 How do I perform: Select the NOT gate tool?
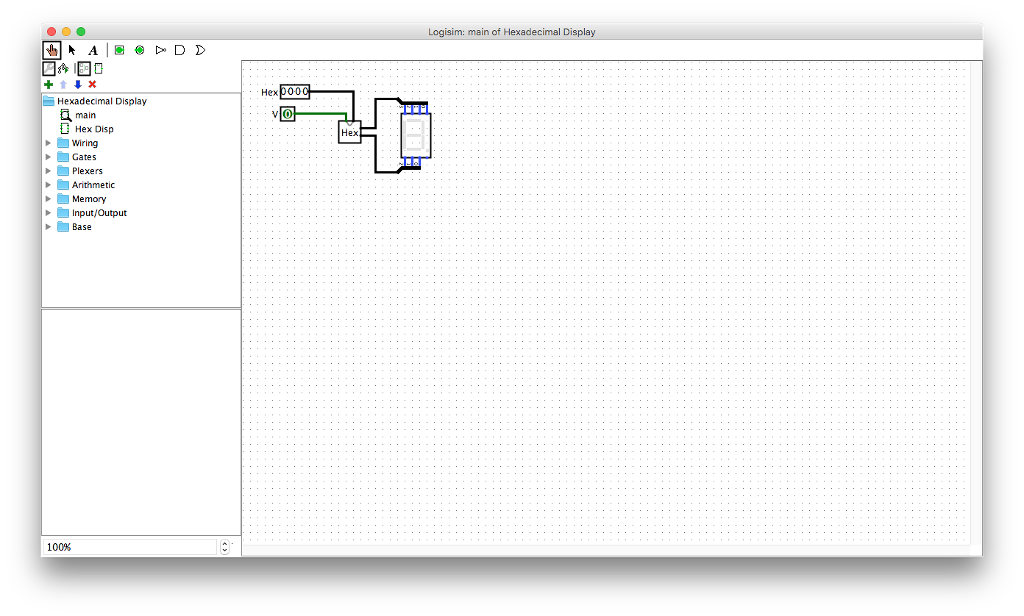[160, 49]
